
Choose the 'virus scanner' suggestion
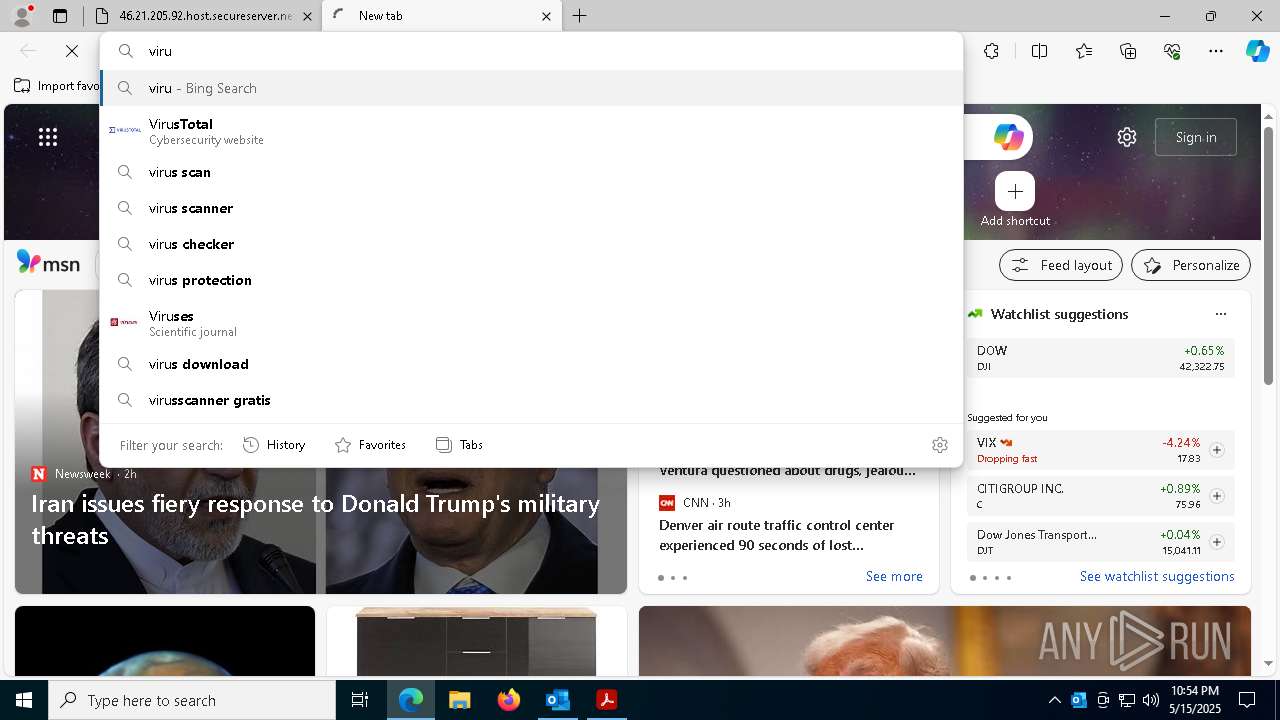pos(531,208)
